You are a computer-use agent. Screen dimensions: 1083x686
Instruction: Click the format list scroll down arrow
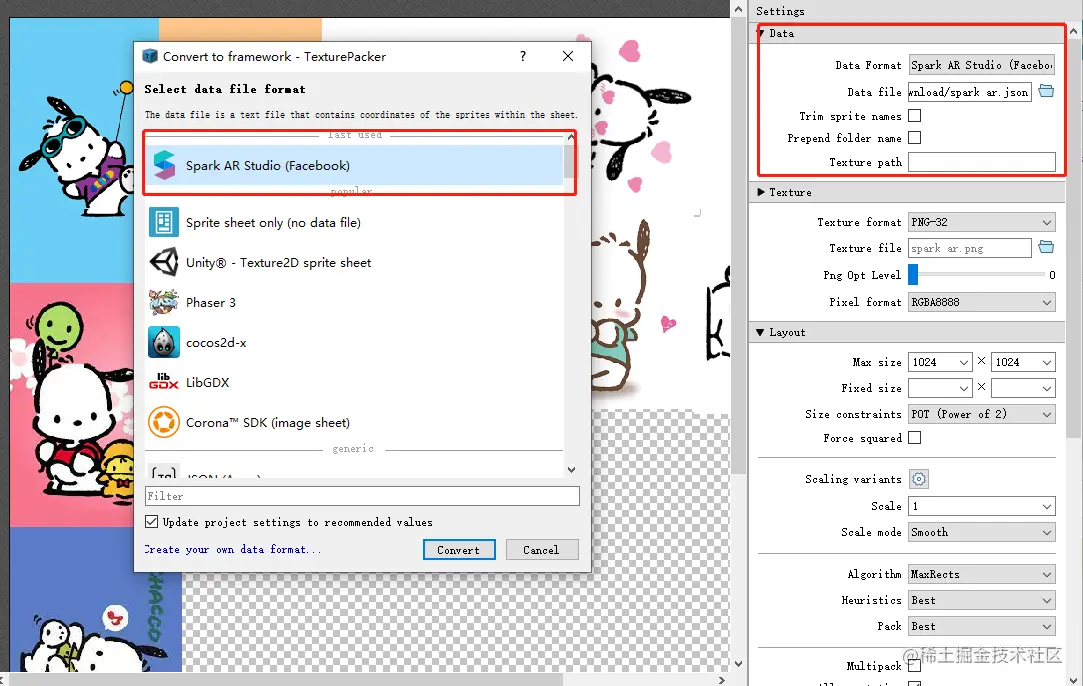571,470
